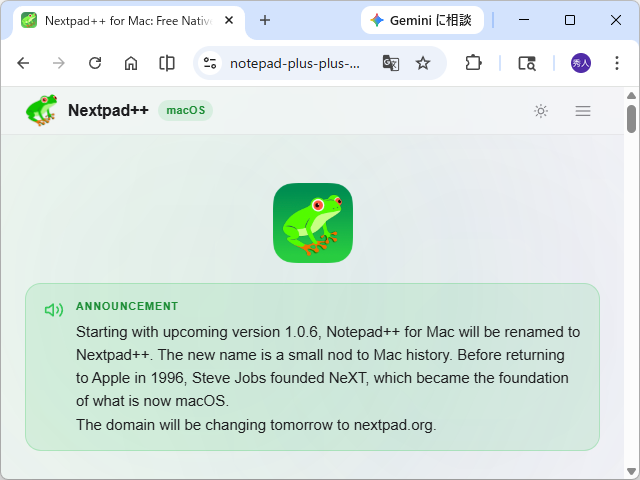Click the macOS badge
Viewport: 640px width, 480px height.
(186, 110)
